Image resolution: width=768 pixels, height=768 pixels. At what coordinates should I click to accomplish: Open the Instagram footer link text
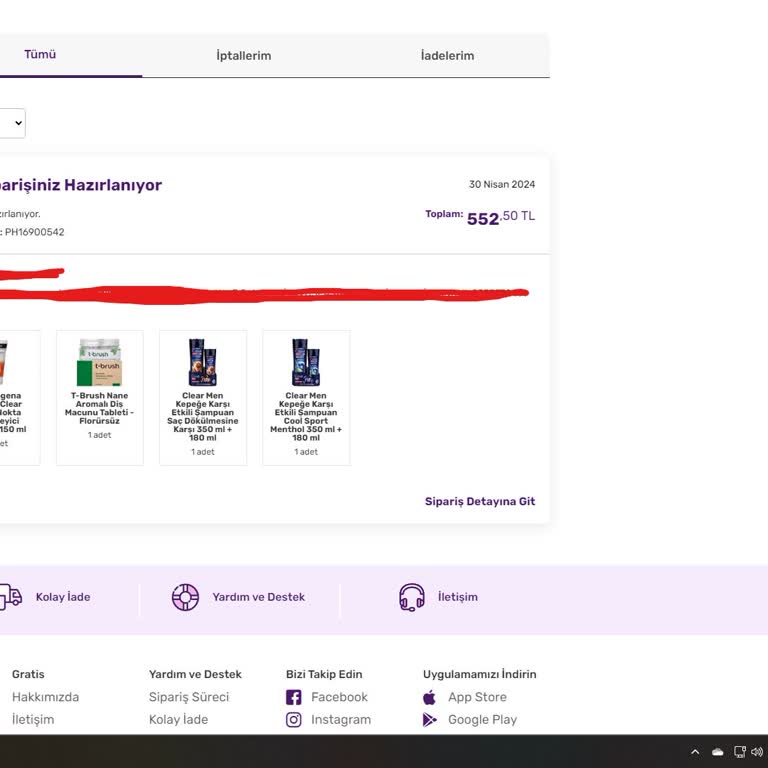tap(341, 720)
